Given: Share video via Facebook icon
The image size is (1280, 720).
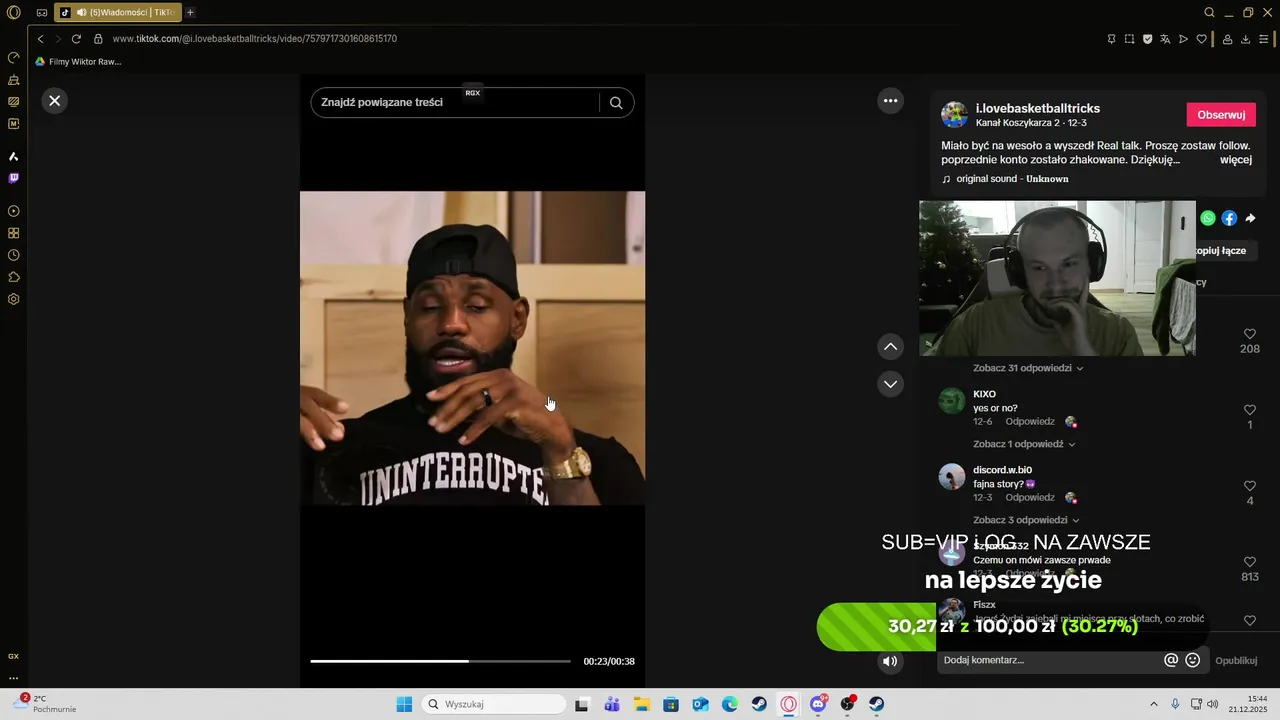Looking at the screenshot, I should click(x=1229, y=218).
